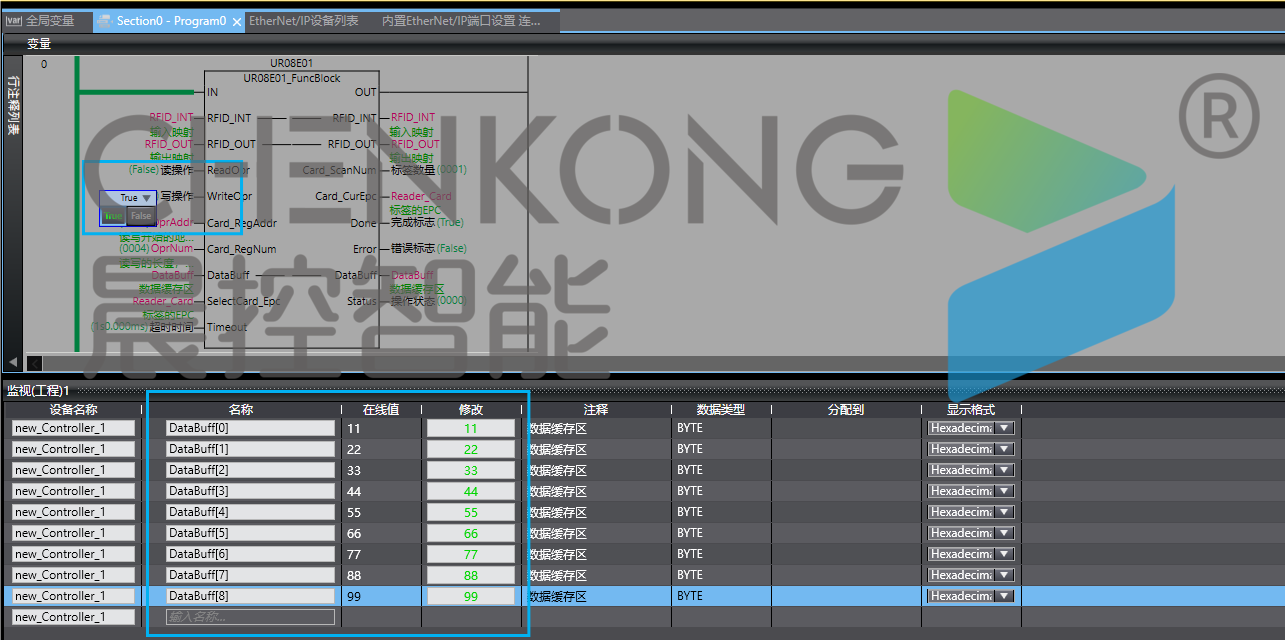Image resolution: width=1286 pixels, height=640 pixels.
Task: Open display format dropdown for DataBuff[5]
Action: coord(1005,533)
